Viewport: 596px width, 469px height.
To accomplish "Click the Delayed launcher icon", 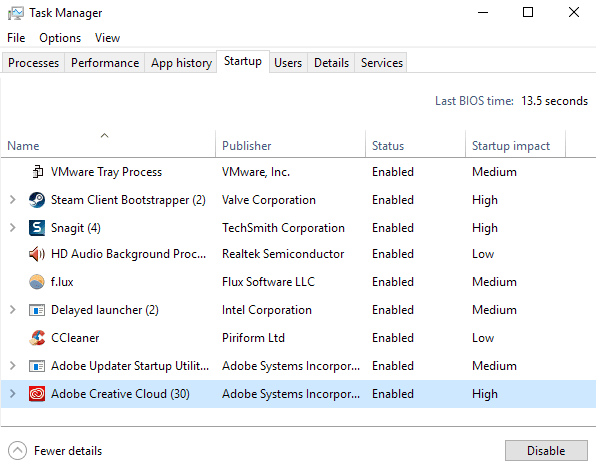I will [x=37, y=310].
